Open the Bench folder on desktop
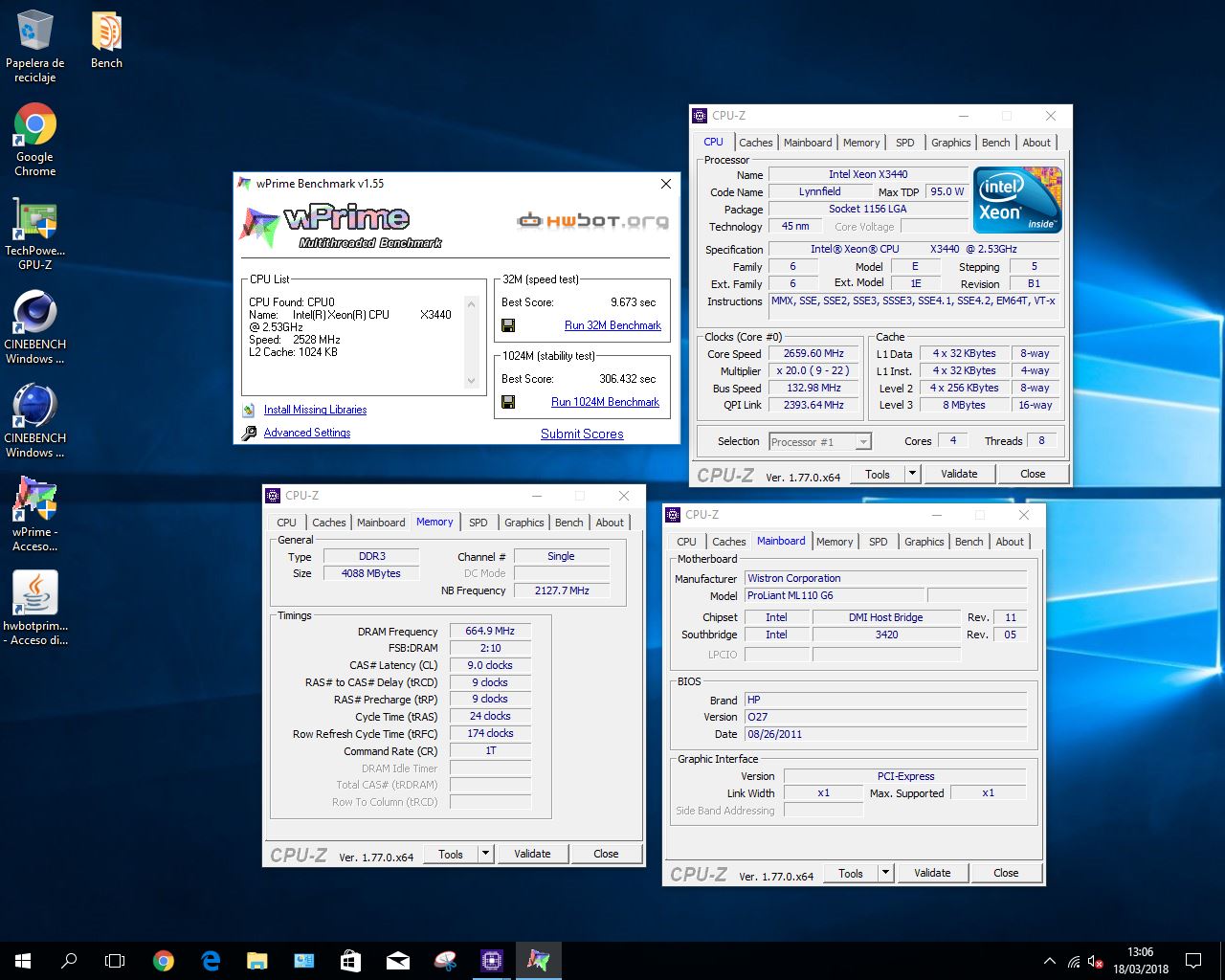This screenshot has width=1225, height=980. (x=106, y=40)
